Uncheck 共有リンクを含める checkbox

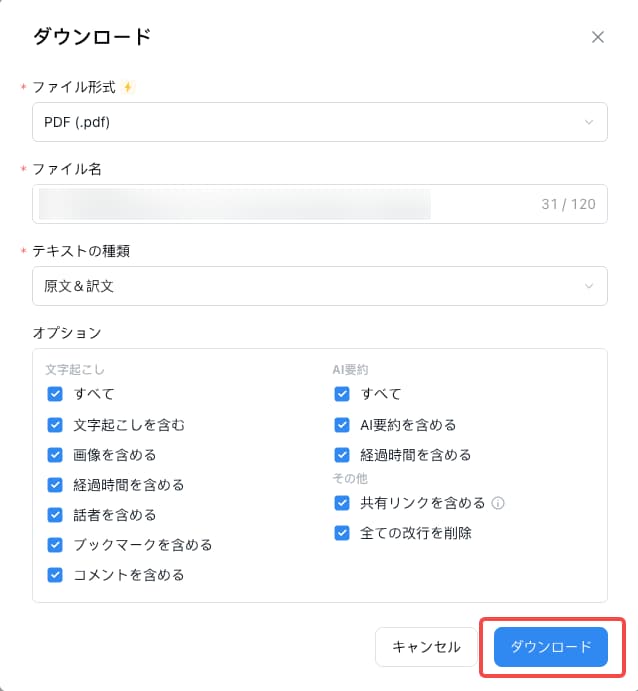[342, 503]
